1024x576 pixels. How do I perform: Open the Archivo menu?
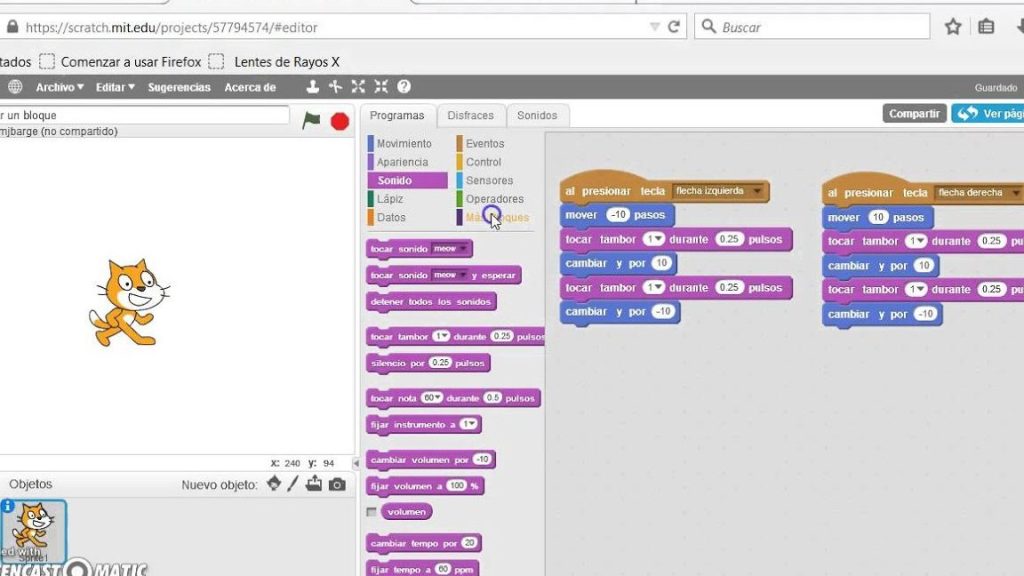click(60, 87)
